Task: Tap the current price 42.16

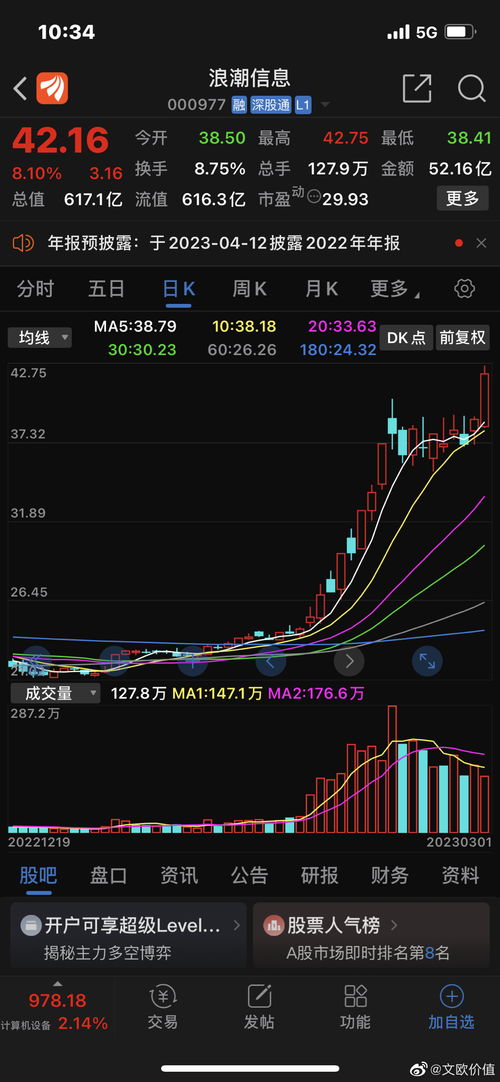Action: point(61,141)
